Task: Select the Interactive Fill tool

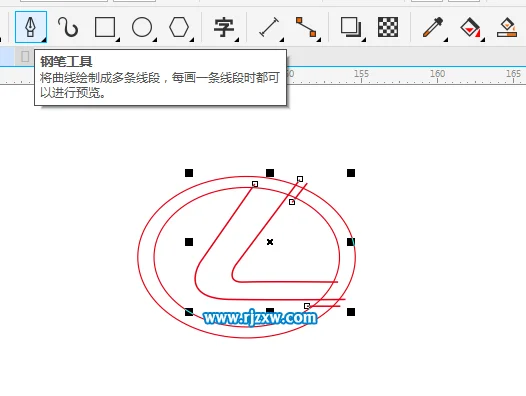Action: coord(470,27)
